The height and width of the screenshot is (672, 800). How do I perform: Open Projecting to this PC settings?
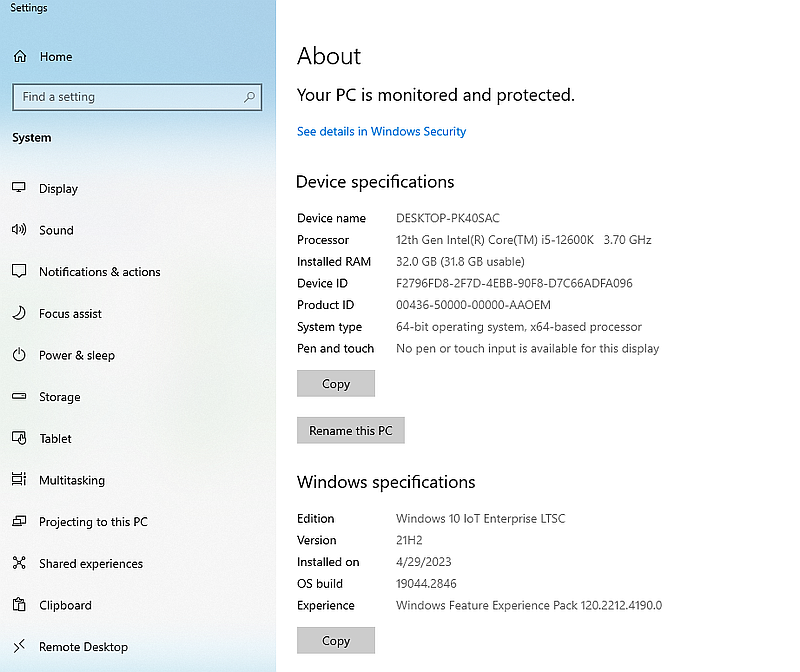[x=92, y=522]
